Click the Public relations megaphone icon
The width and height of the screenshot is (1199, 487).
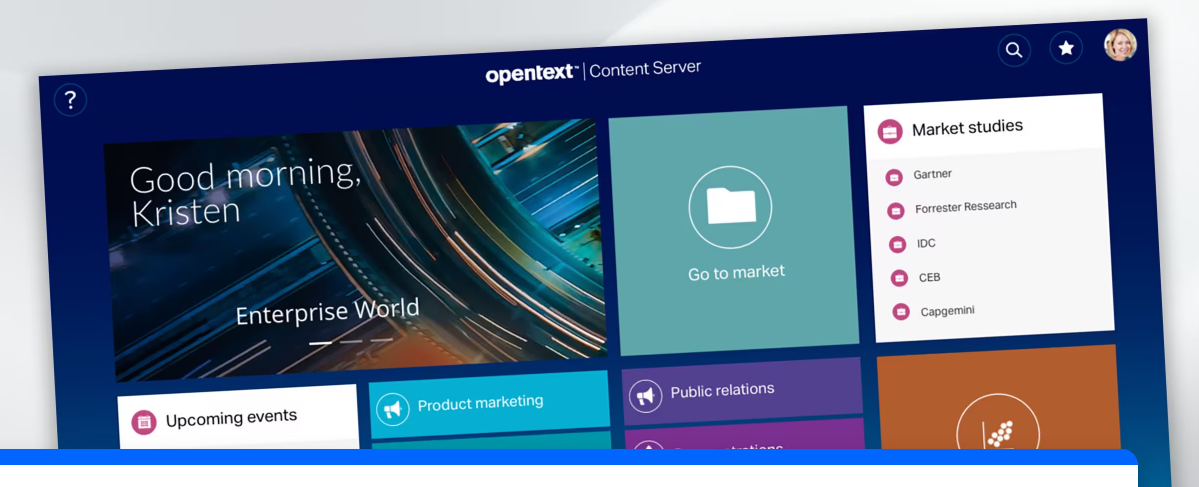coord(645,396)
